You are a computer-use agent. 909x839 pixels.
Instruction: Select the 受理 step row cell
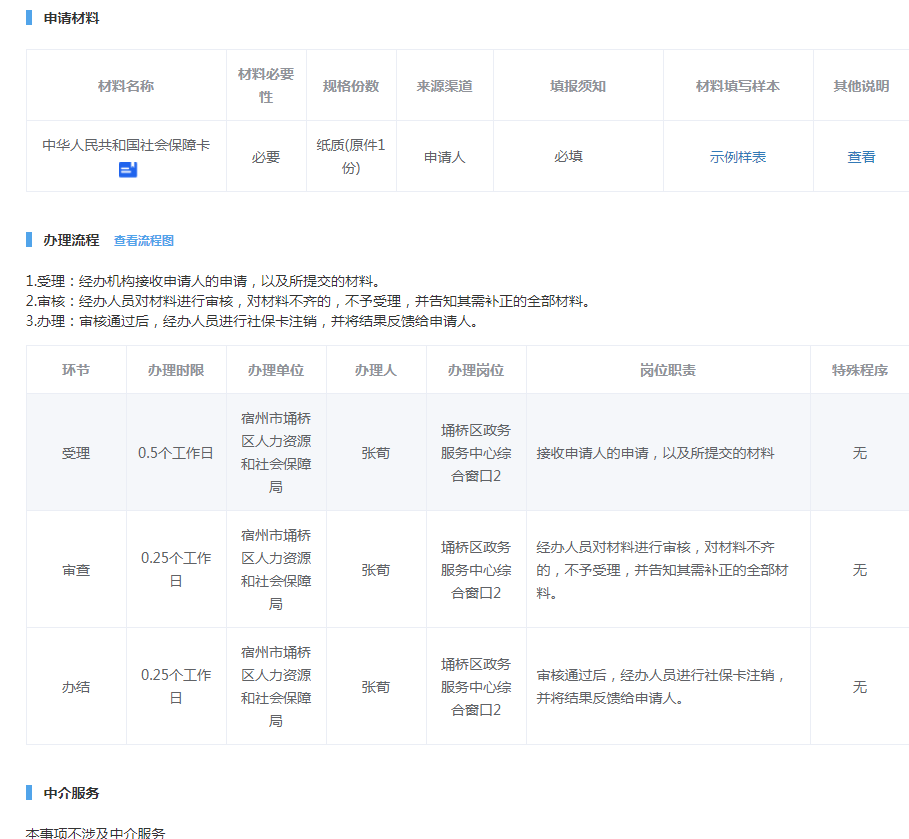click(76, 453)
